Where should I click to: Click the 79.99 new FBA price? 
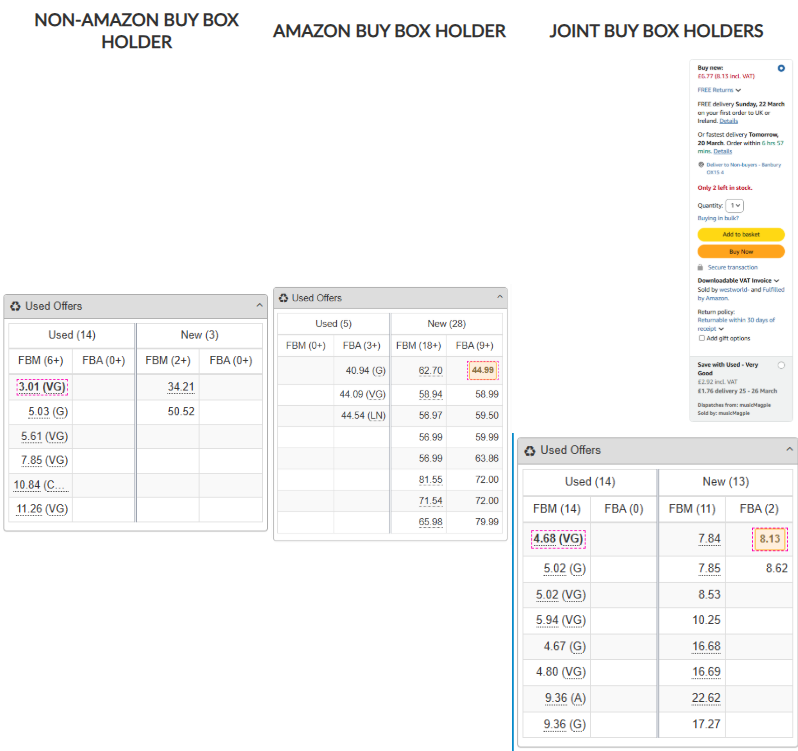point(487,522)
